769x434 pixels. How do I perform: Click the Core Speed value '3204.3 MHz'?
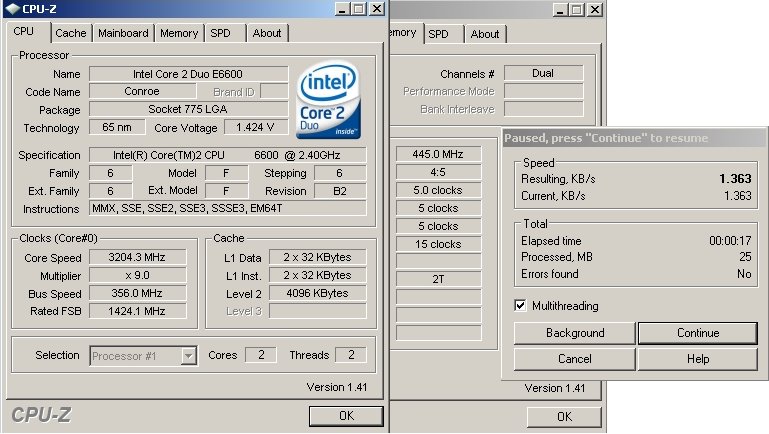point(137,257)
